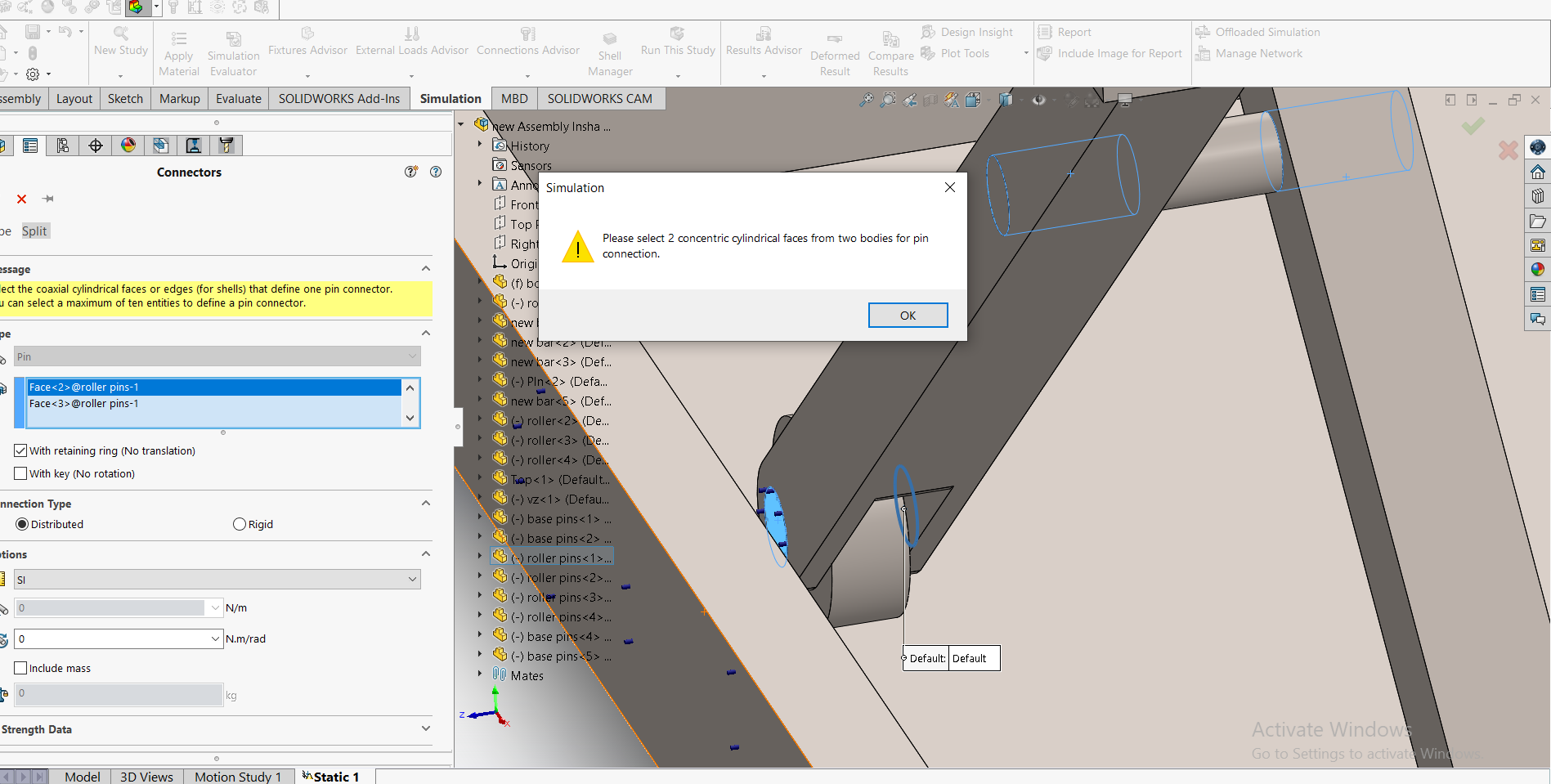
Task: Click the rotational stiffness input field
Action: click(111, 638)
